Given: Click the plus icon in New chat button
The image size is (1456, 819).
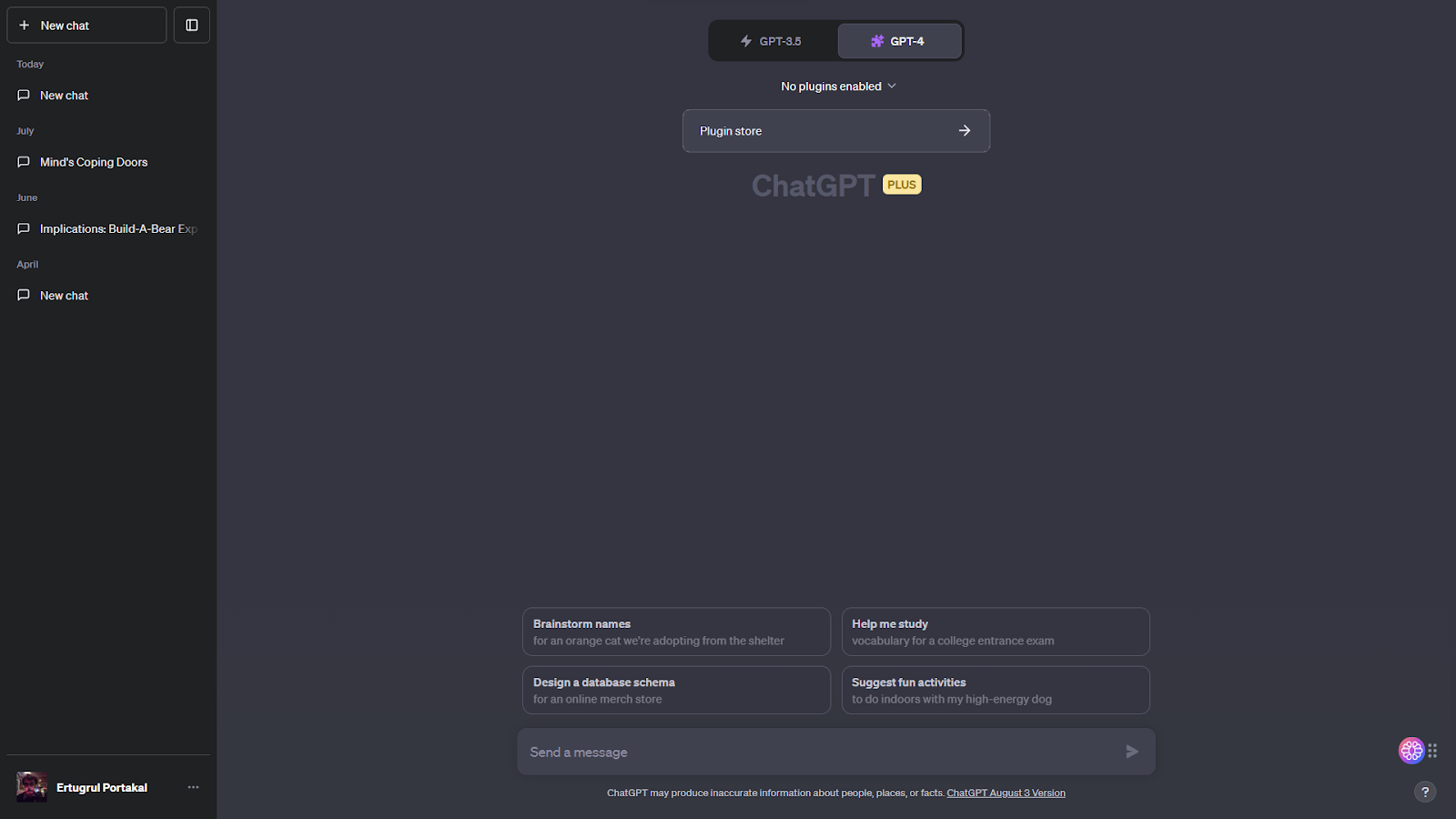Looking at the screenshot, I should coord(25,25).
